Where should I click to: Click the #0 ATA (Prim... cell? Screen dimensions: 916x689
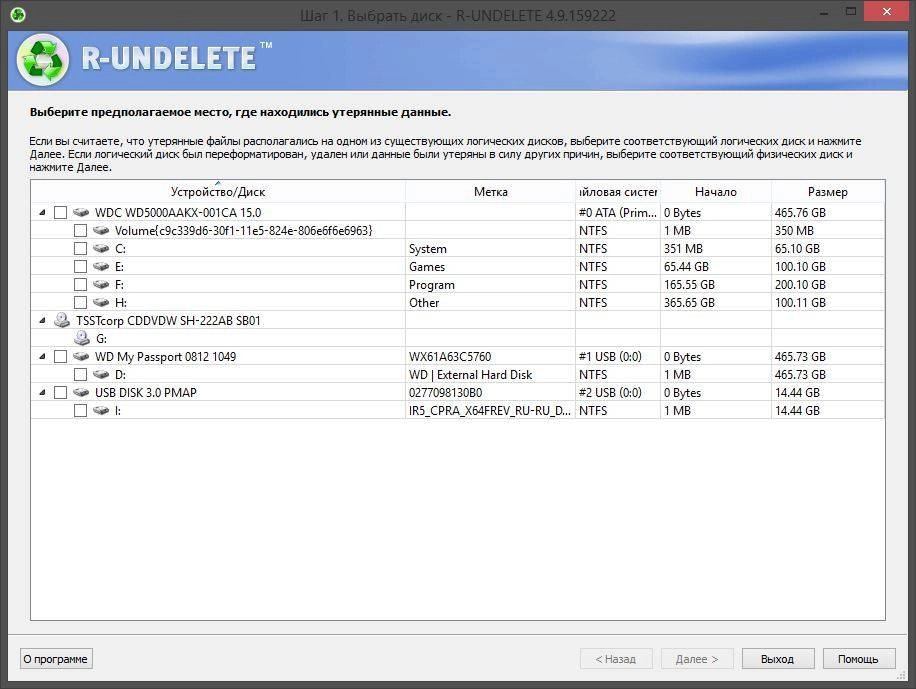pyautogui.click(x=617, y=213)
